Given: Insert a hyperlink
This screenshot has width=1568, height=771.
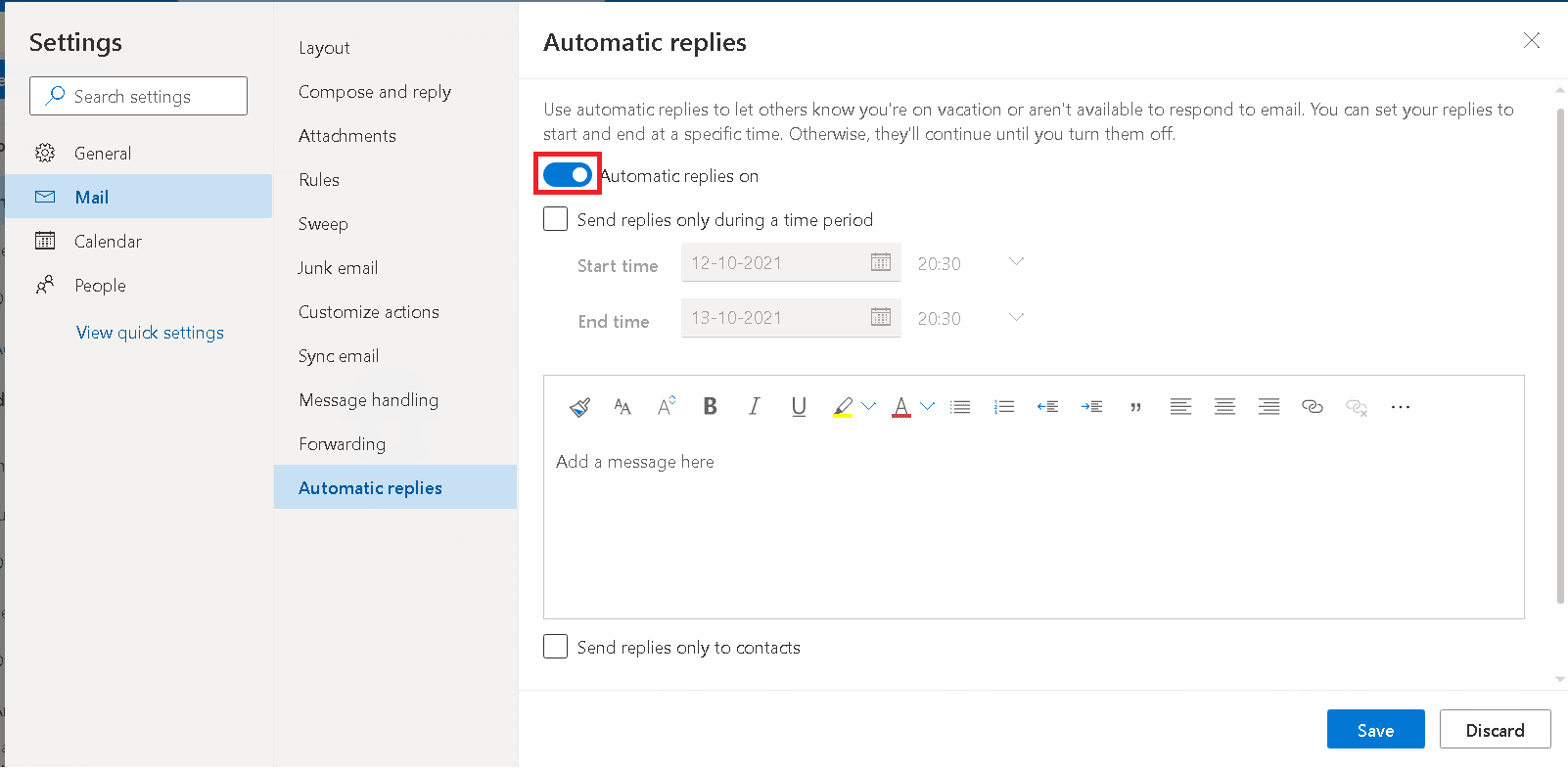Looking at the screenshot, I should pyautogui.click(x=1313, y=407).
